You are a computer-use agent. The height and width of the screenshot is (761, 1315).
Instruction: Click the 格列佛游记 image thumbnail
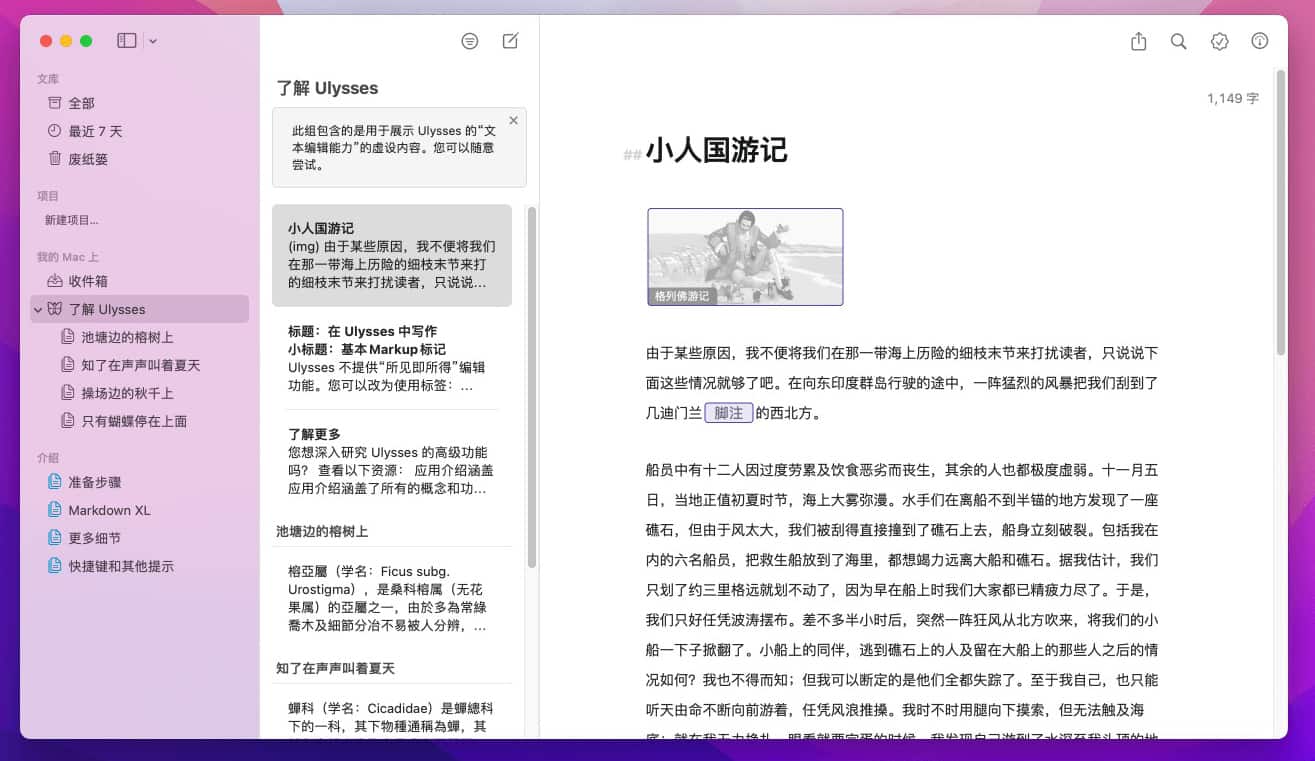point(745,256)
